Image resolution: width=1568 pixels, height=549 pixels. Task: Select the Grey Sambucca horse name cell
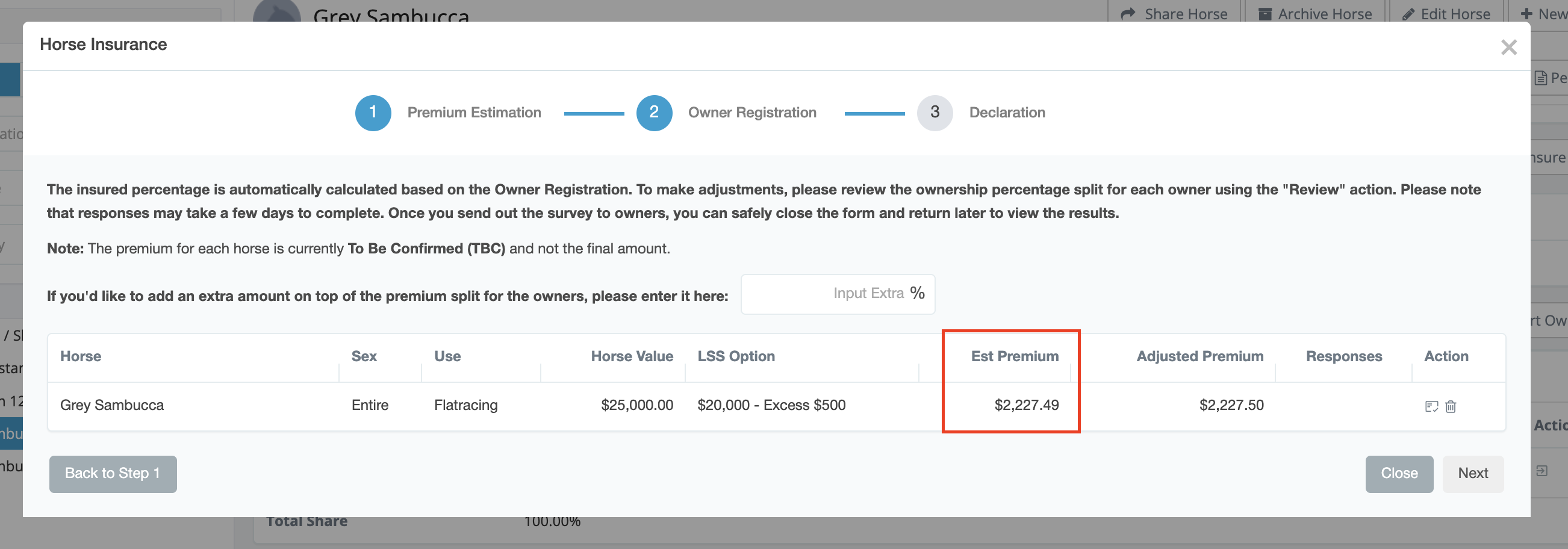(x=112, y=405)
